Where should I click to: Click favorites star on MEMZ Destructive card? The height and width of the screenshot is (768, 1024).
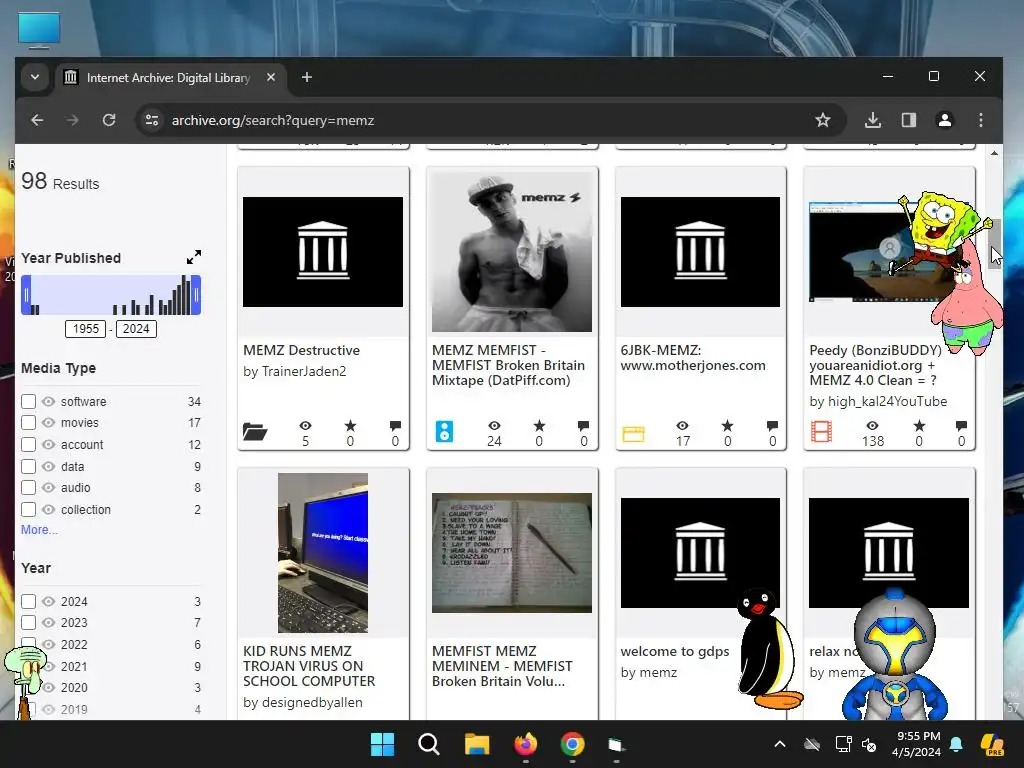[350, 426]
